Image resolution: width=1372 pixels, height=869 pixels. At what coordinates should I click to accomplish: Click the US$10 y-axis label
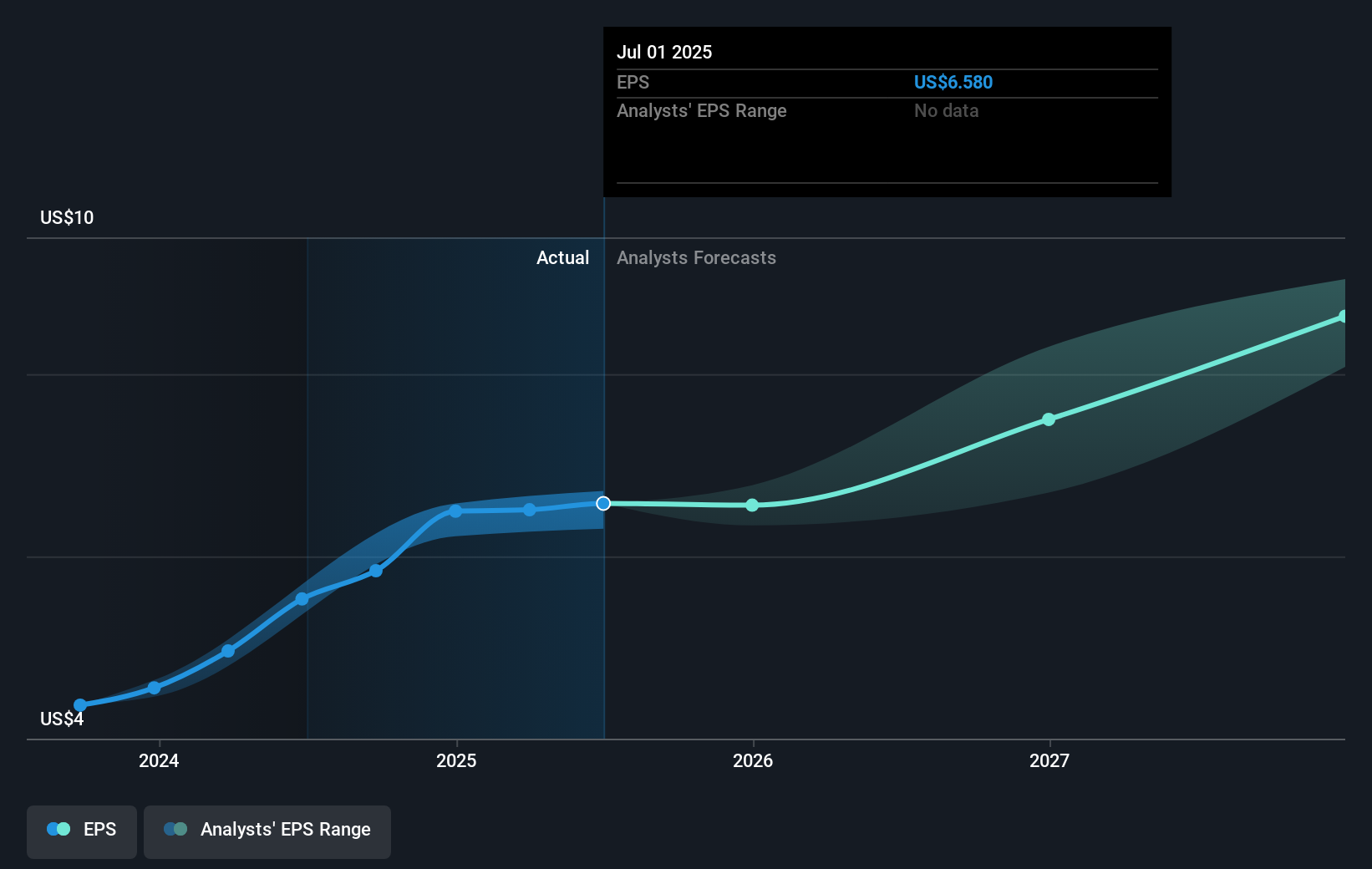point(67,217)
